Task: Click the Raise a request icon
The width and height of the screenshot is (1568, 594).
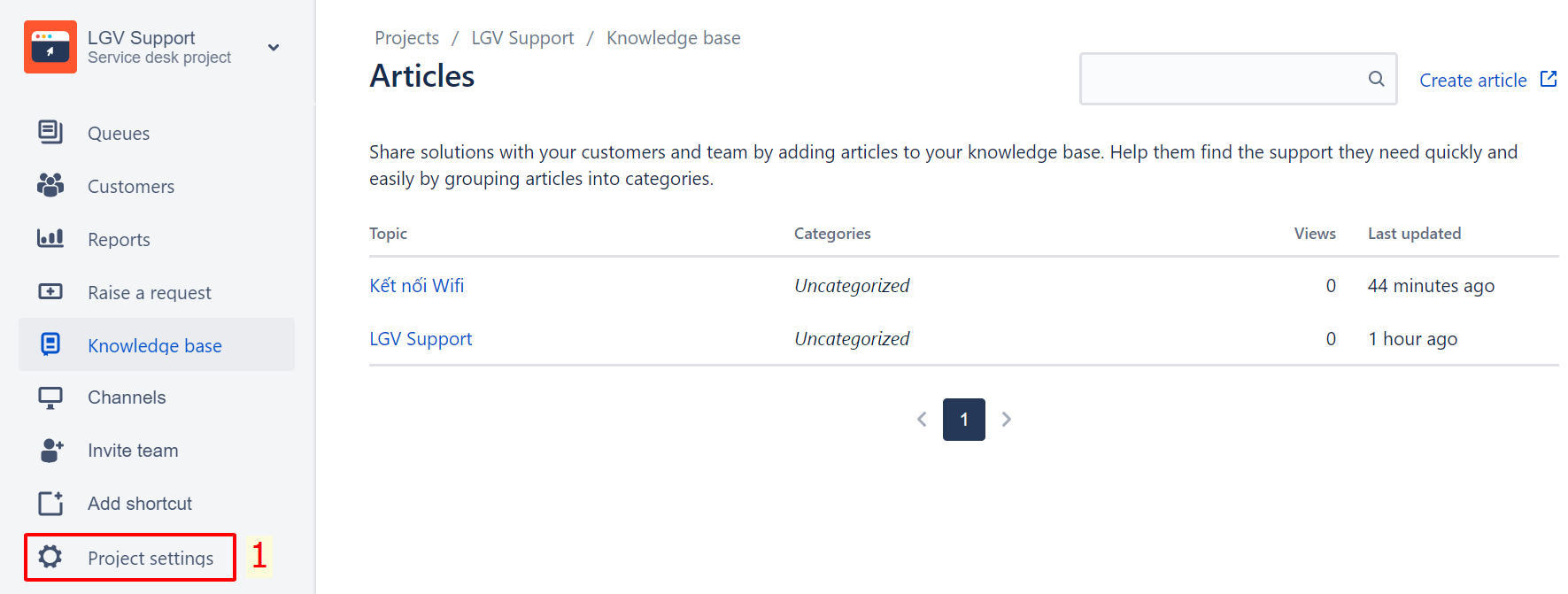Action: tap(50, 291)
